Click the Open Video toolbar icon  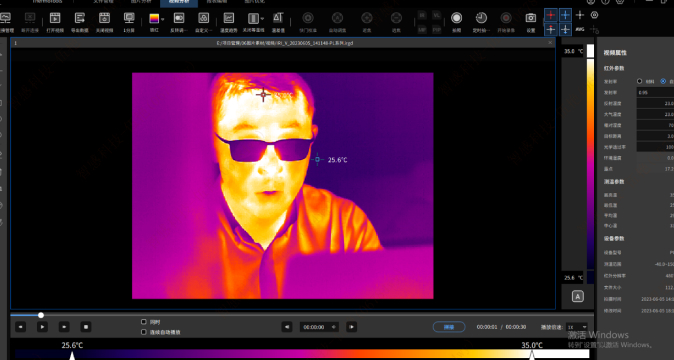tap(55, 18)
